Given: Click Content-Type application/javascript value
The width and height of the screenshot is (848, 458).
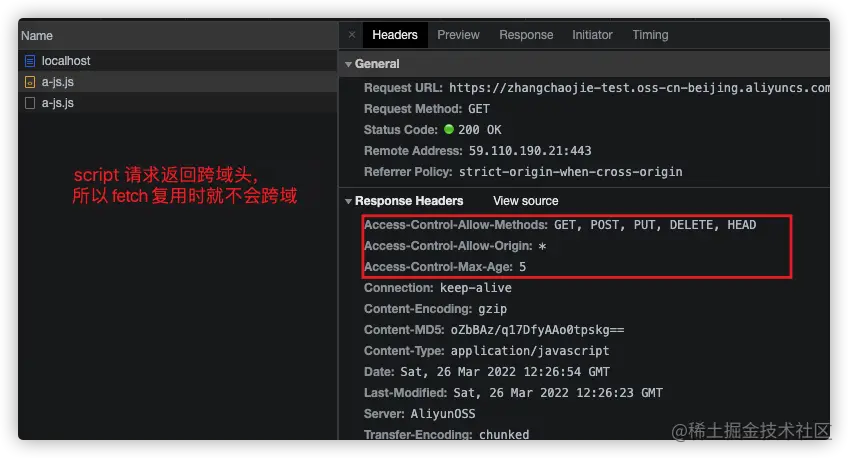Looking at the screenshot, I should (x=530, y=351).
